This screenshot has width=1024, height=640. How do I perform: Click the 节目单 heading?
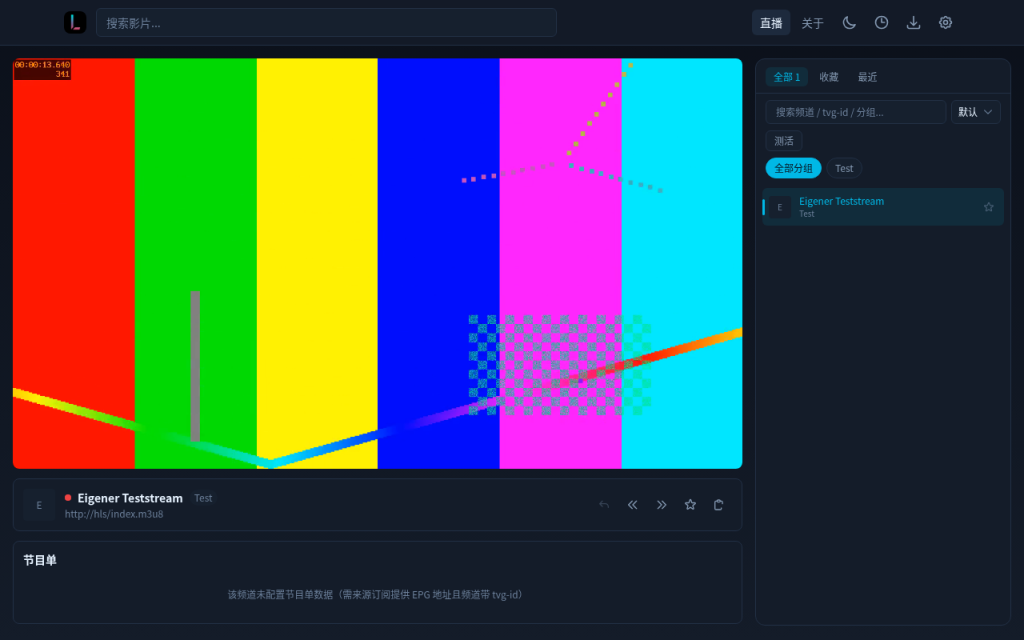click(x=40, y=560)
